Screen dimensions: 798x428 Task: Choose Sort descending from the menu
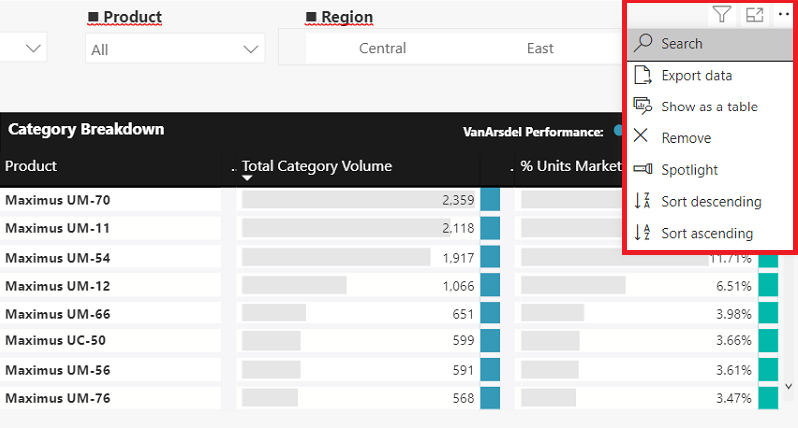(x=710, y=201)
